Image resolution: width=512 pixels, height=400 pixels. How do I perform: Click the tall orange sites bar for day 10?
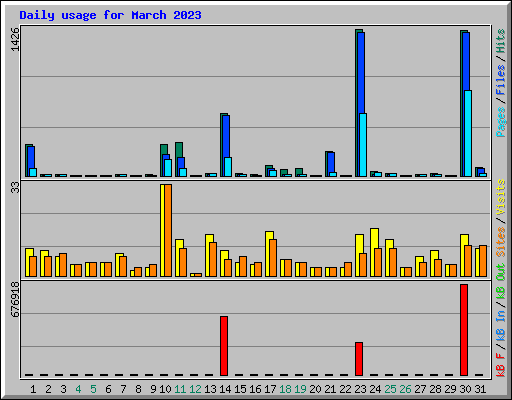click(x=168, y=230)
